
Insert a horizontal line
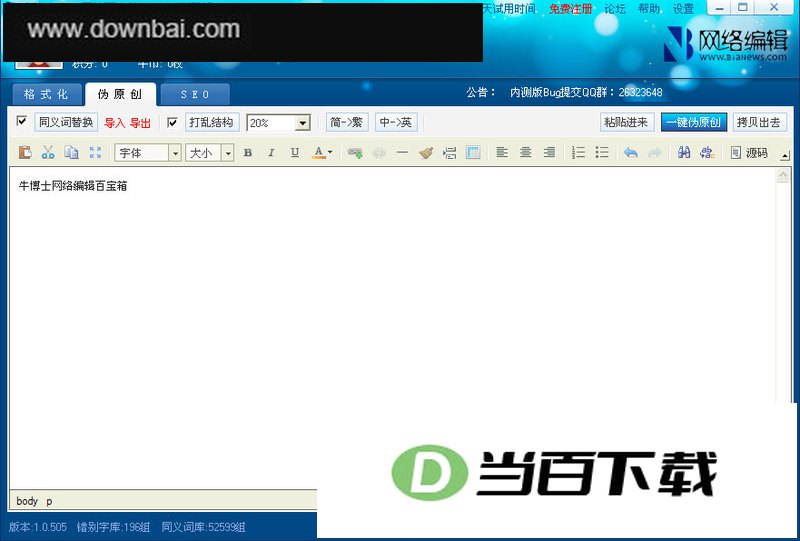coord(402,153)
